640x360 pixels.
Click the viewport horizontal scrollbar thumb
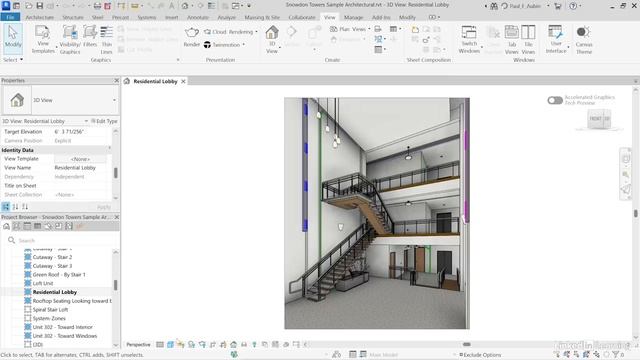[x=467, y=344]
